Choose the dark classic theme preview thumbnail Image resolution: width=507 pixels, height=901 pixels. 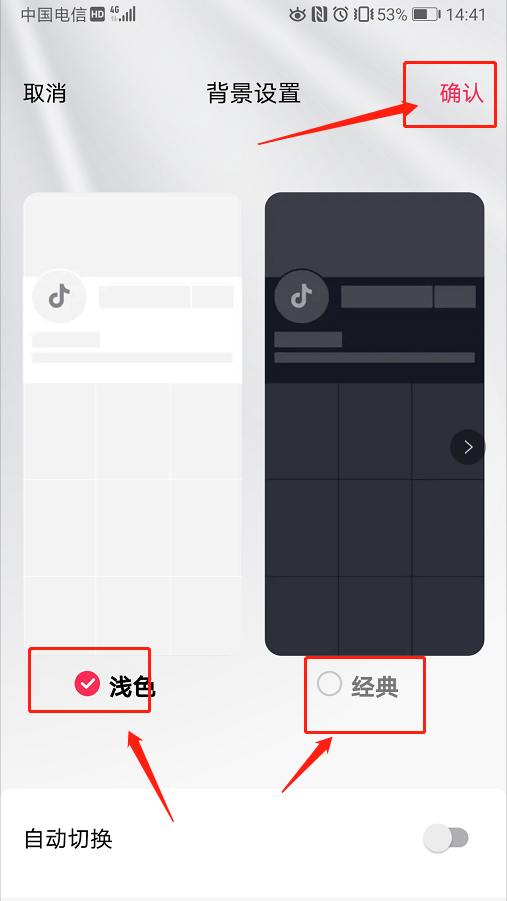374,423
